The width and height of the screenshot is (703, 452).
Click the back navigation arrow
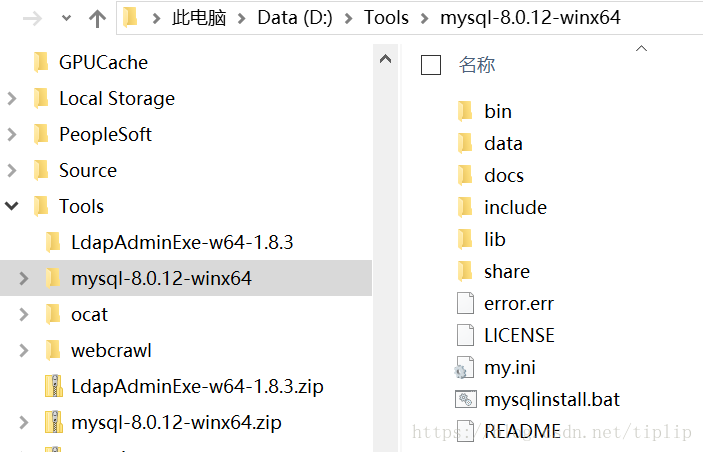point(31,18)
